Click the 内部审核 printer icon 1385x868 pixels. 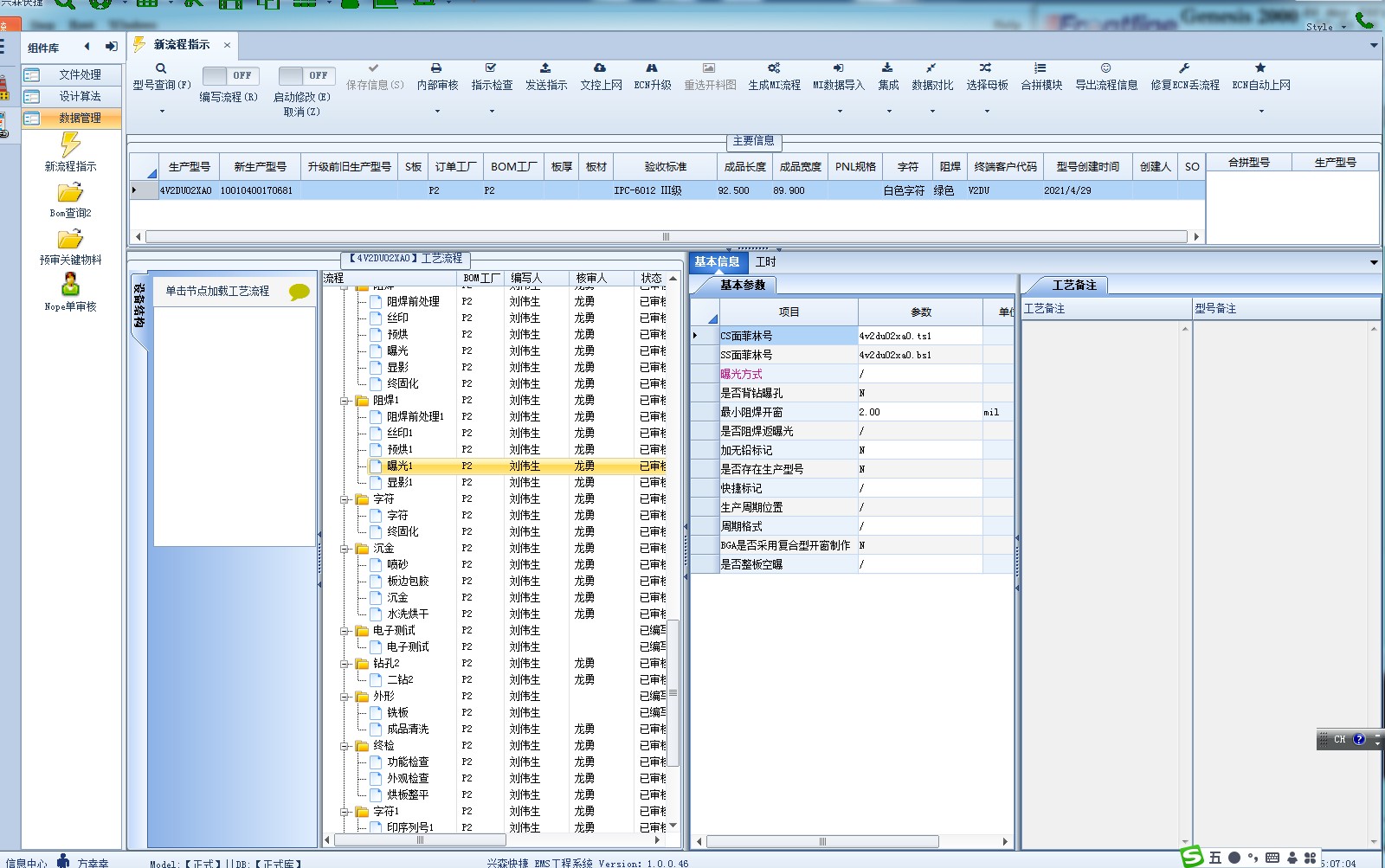436,68
